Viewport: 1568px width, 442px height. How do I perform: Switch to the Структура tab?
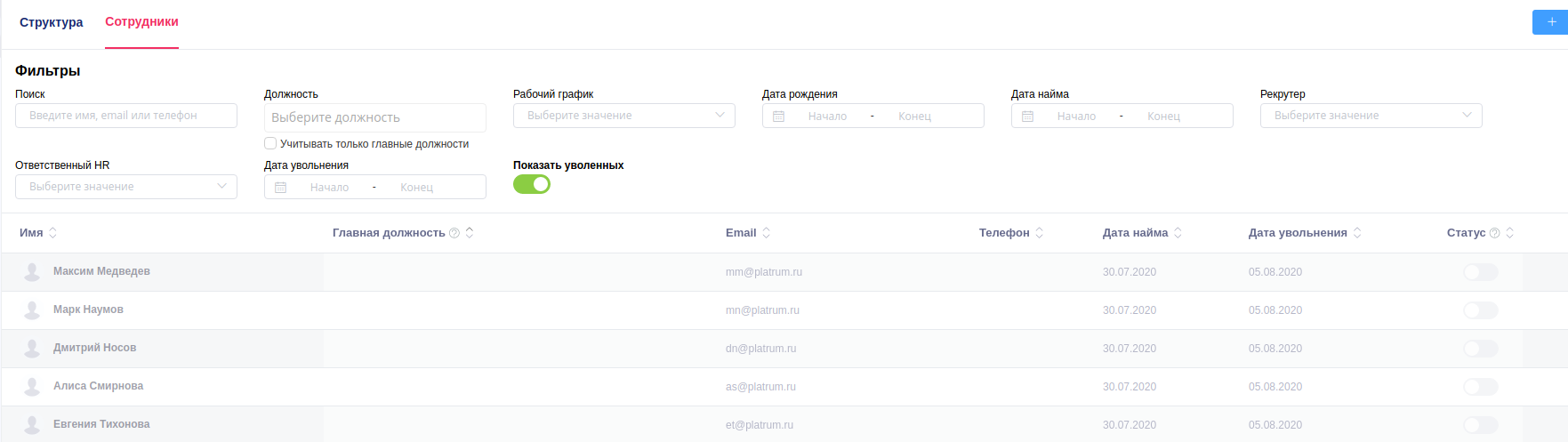52,22
